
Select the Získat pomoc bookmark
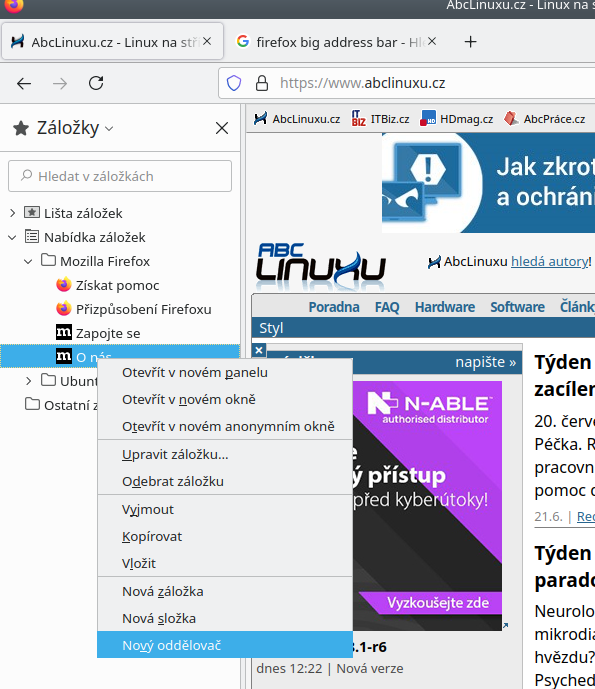coord(117,285)
